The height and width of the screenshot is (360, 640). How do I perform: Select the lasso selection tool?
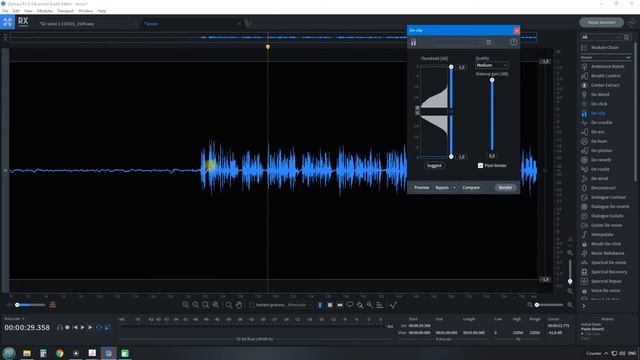pos(350,305)
